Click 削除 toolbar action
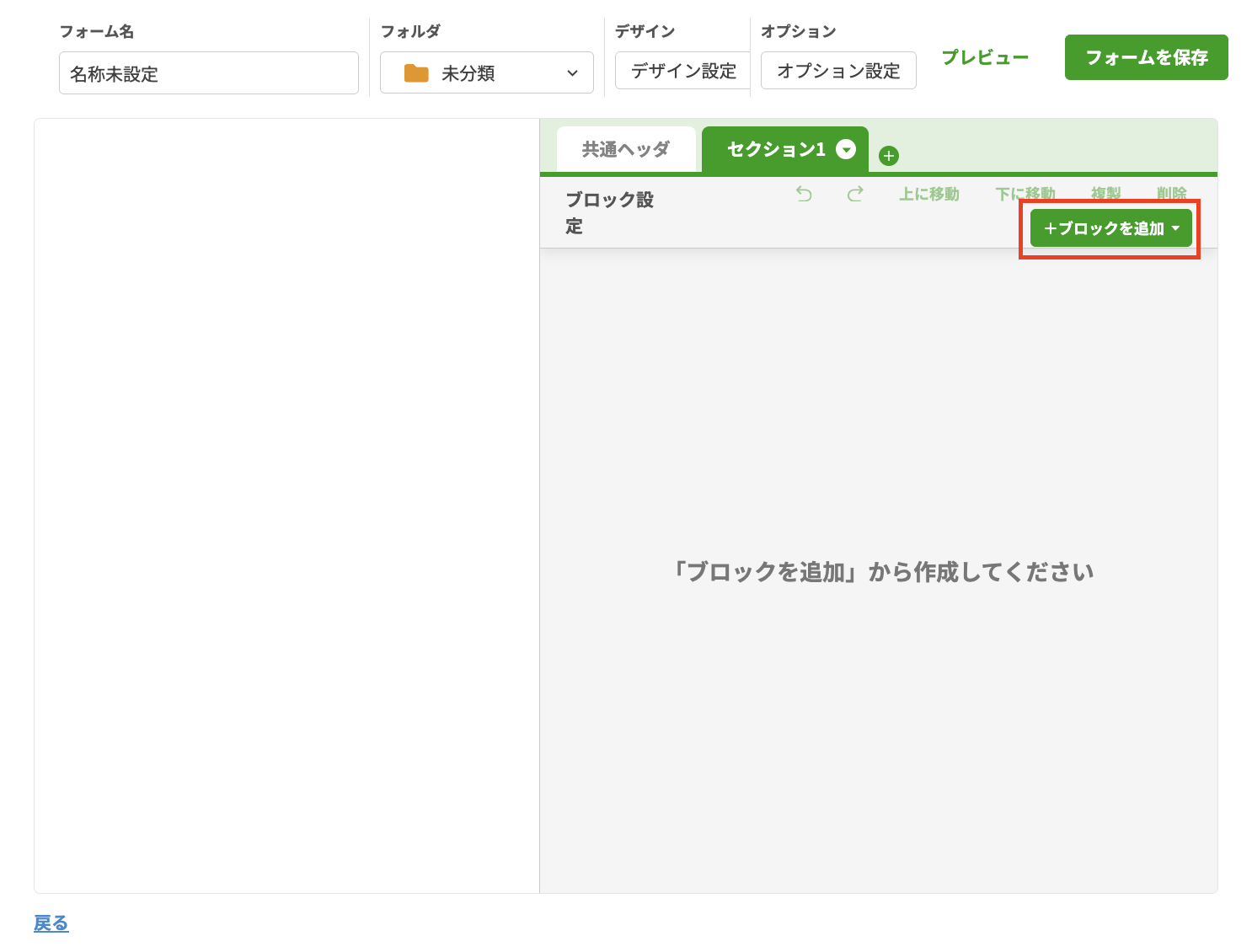This screenshot has width=1252, height=952. tap(1172, 195)
